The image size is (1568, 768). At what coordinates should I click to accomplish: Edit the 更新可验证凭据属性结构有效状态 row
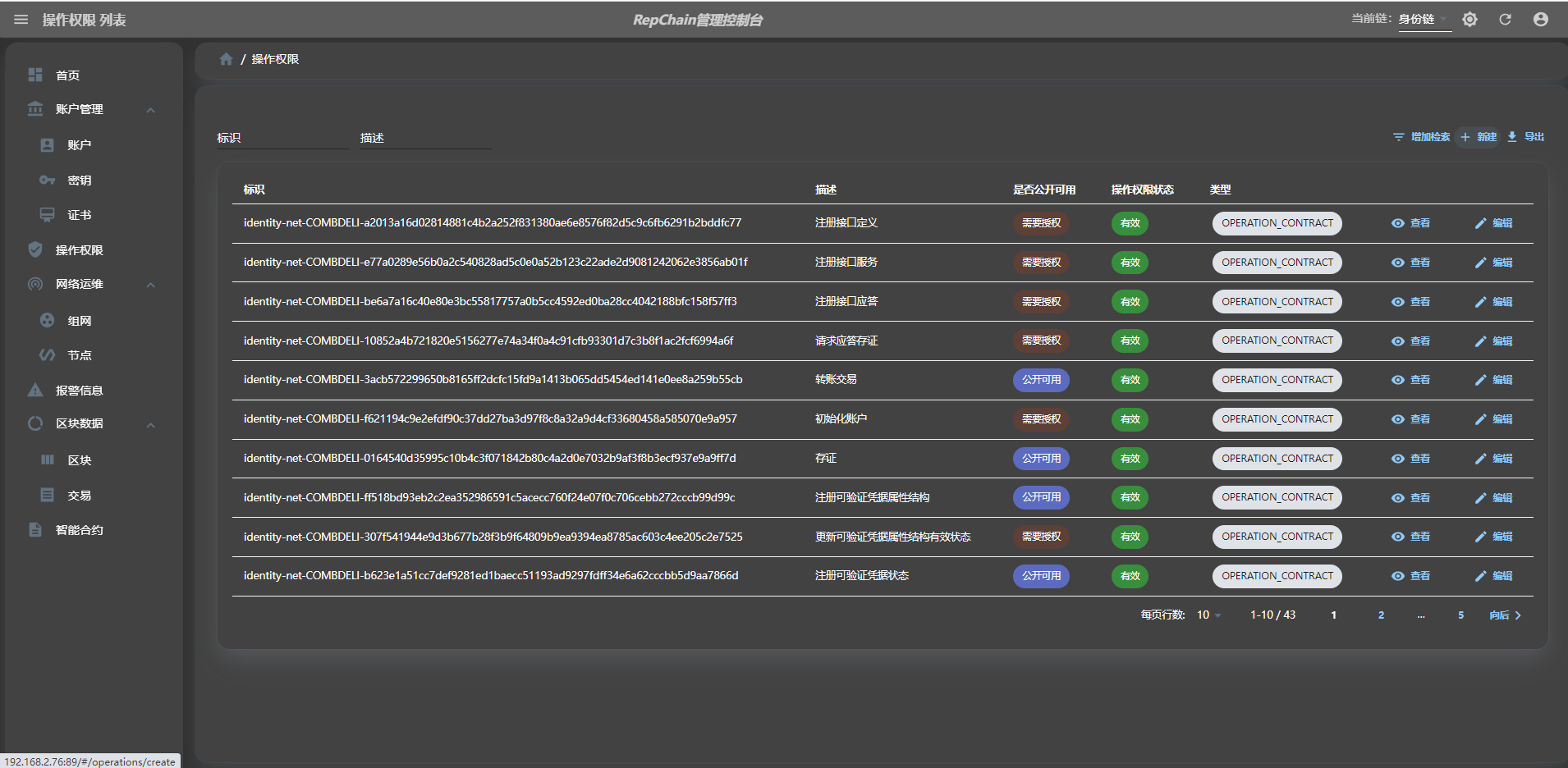1494,537
